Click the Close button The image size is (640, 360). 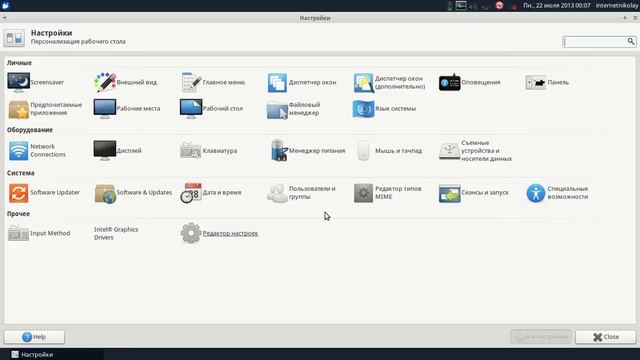(x=605, y=337)
